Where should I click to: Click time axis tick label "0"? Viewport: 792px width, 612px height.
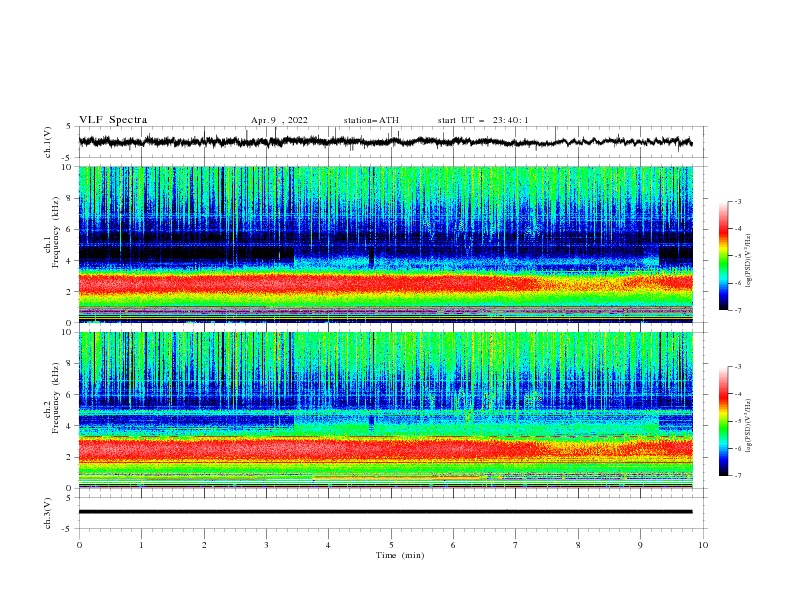[79, 545]
